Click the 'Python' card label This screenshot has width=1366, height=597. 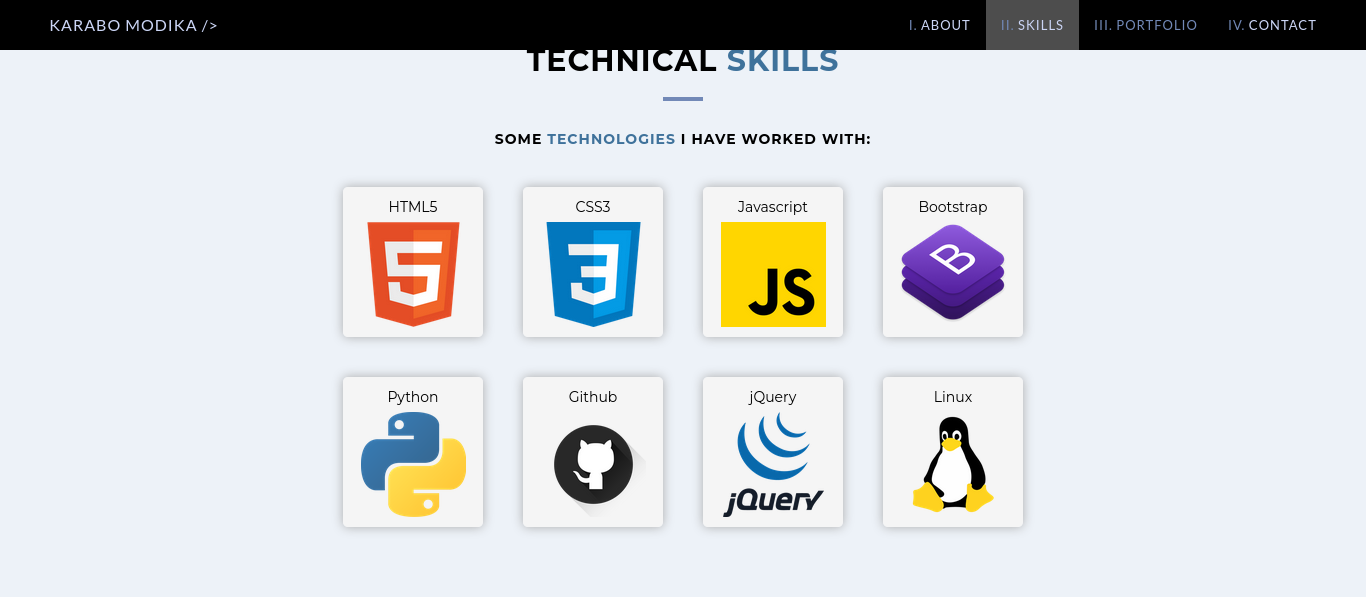click(x=413, y=397)
